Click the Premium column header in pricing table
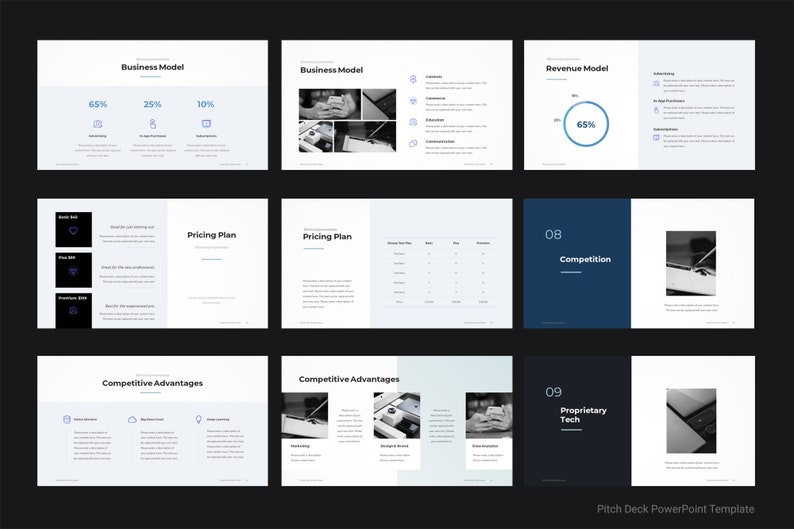The width and height of the screenshot is (794, 529). (x=483, y=243)
